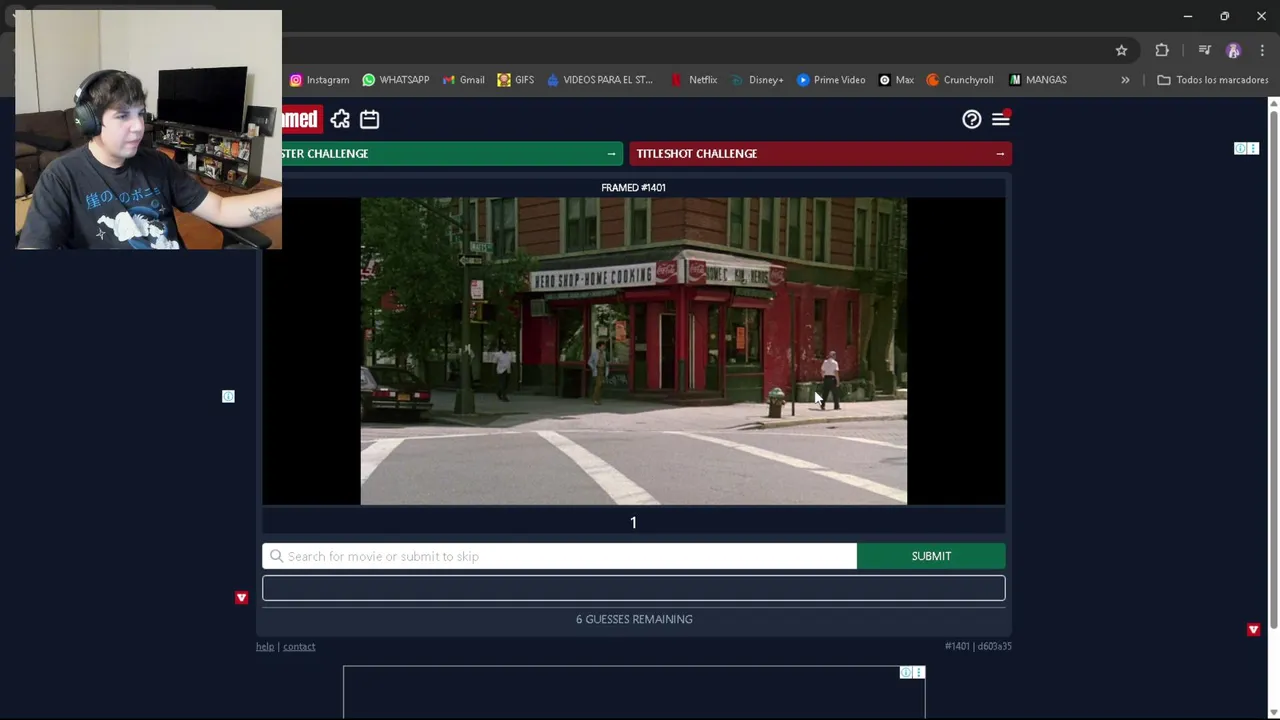Minimize the browser window
Viewport: 1280px width, 720px height.
(x=1187, y=16)
